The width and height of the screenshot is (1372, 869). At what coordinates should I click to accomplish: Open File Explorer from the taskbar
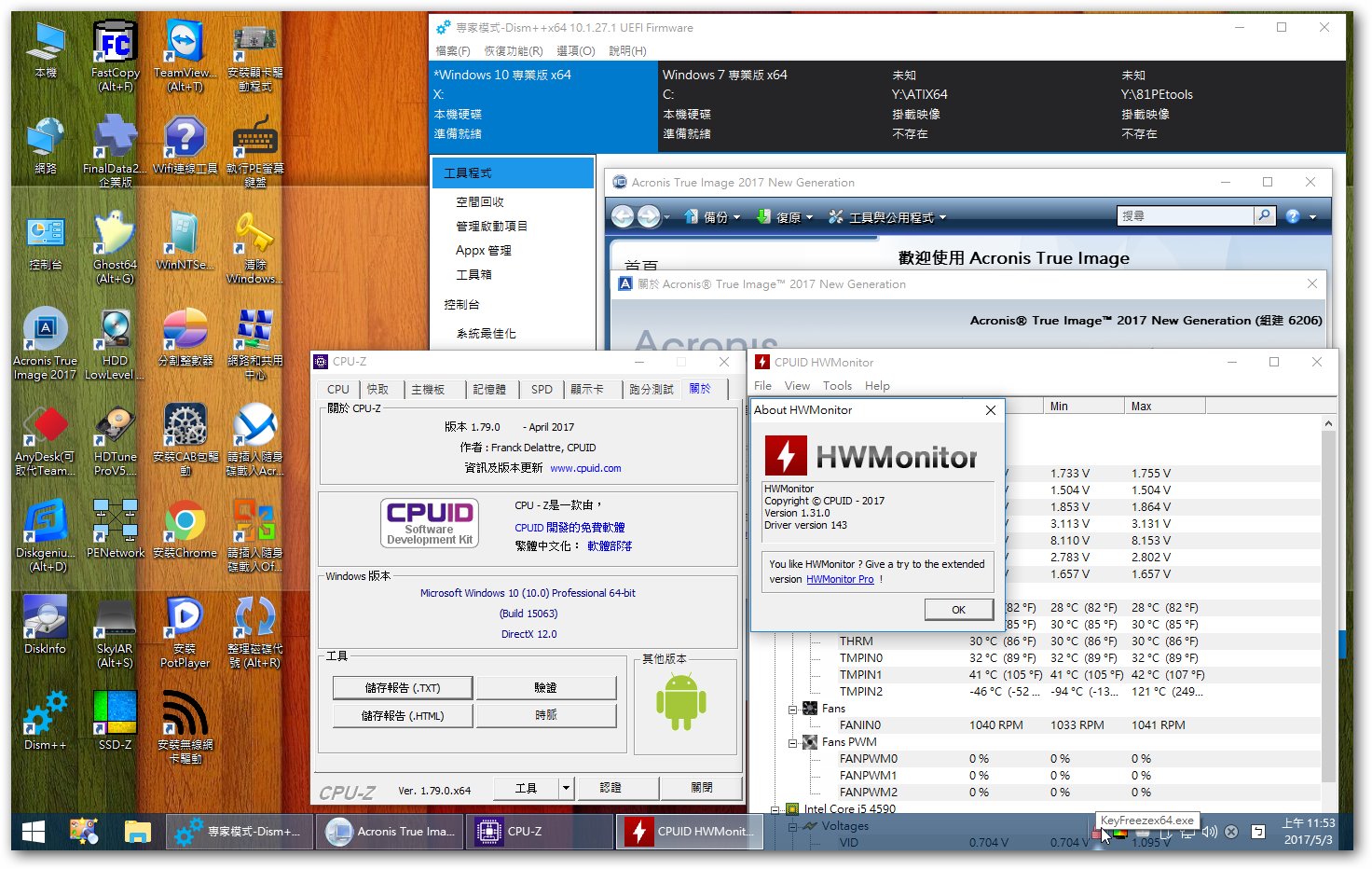(x=138, y=831)
